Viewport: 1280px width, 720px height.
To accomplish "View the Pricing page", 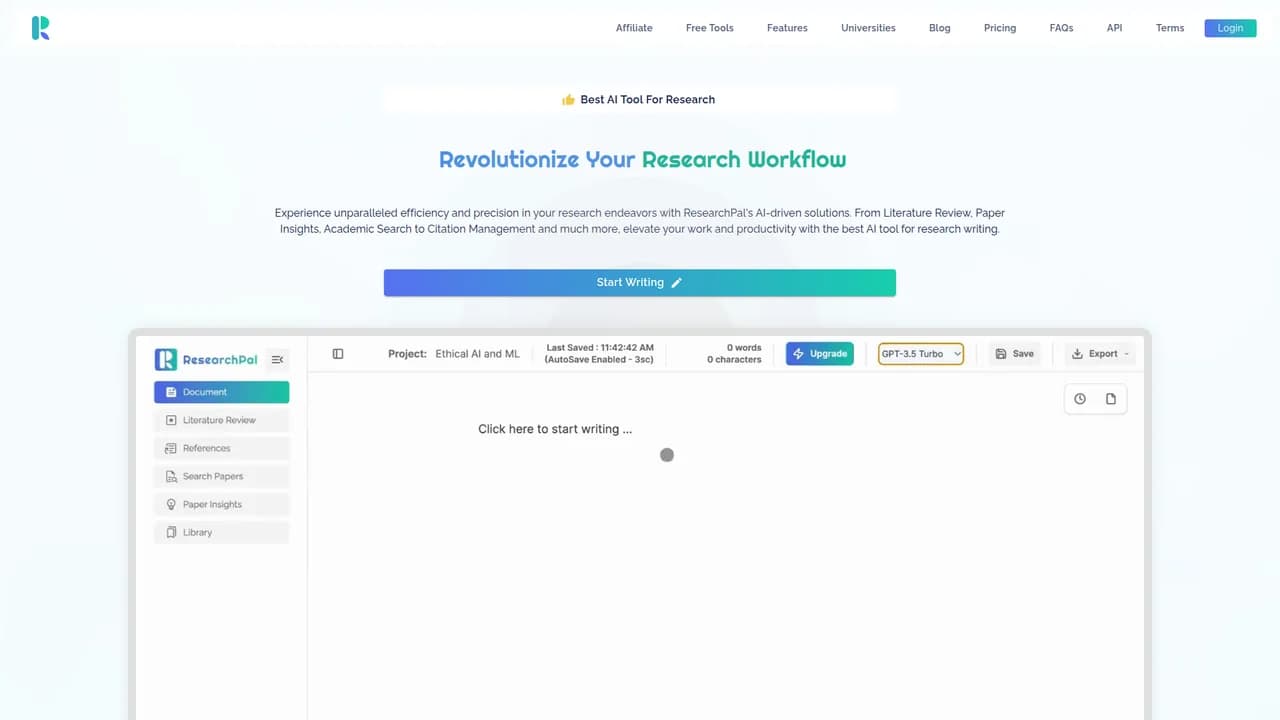I will [x=1000, y=28].
